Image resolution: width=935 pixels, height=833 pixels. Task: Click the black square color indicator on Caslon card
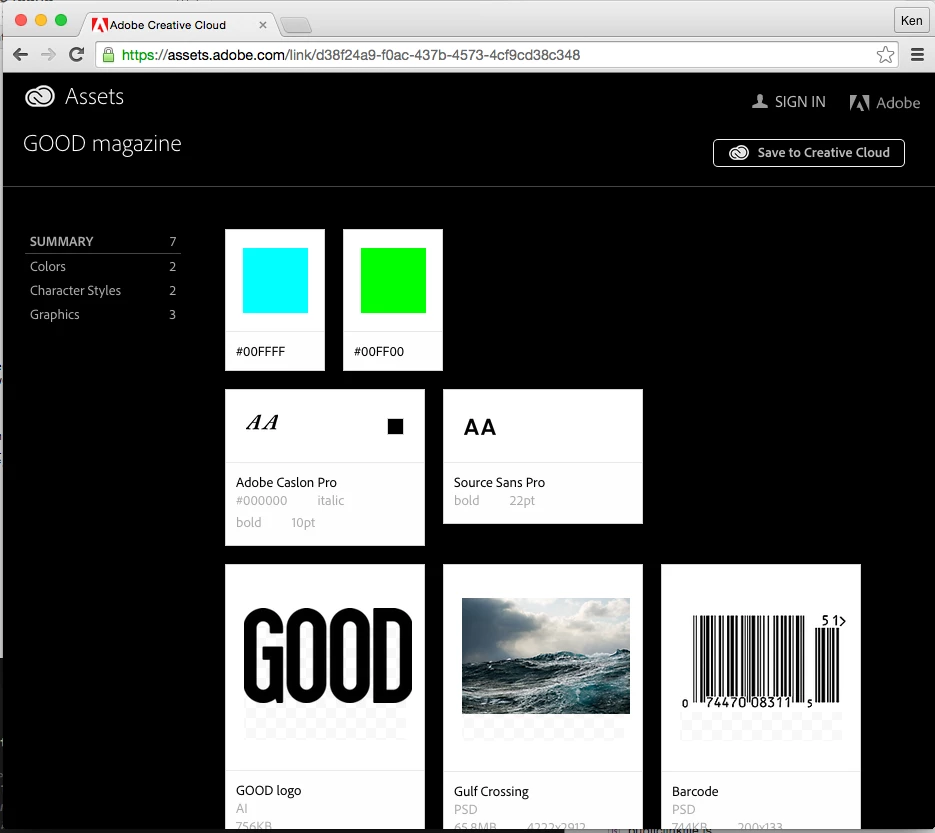click(395, 426)
